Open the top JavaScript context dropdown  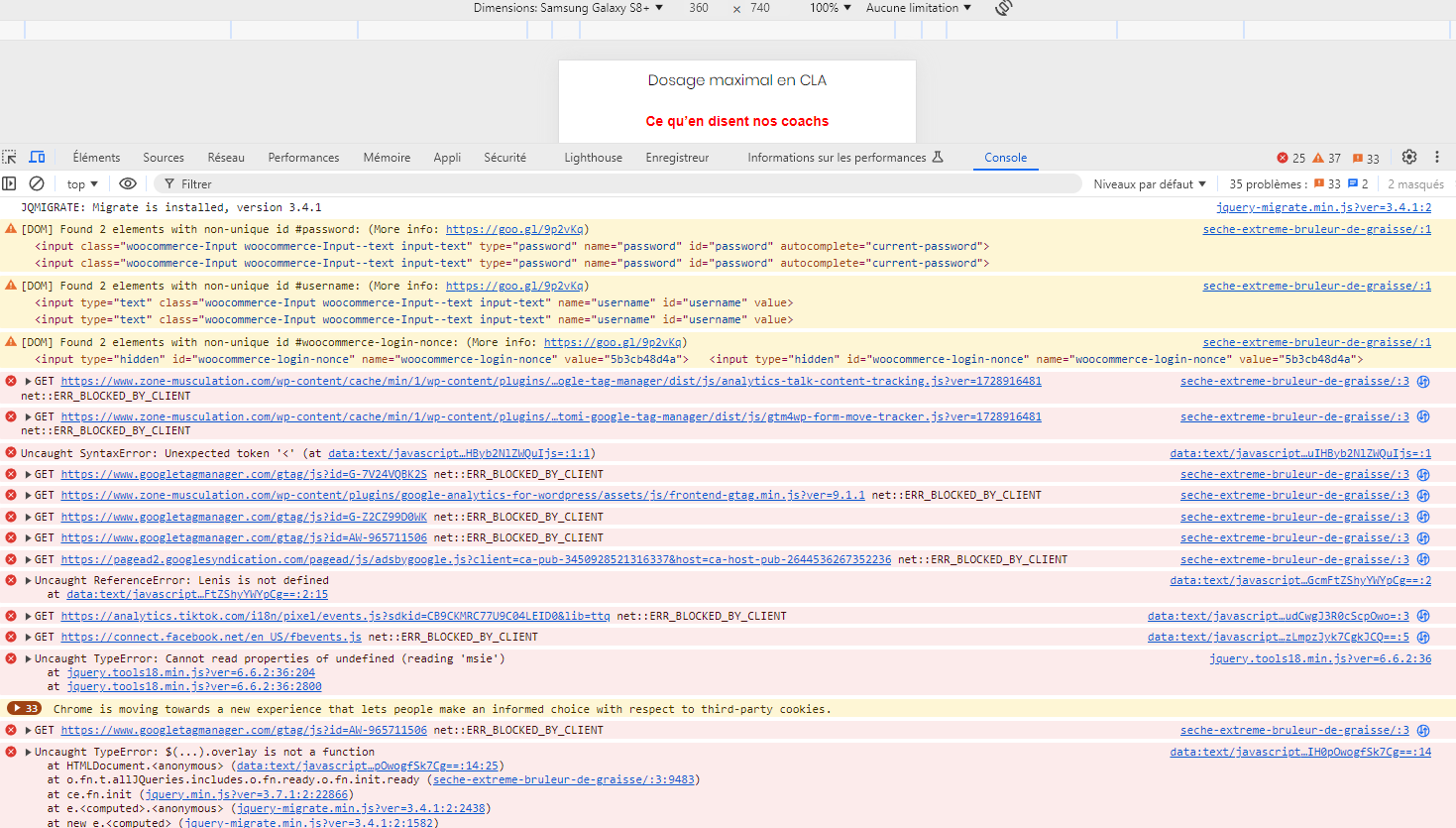coord(82,184)
